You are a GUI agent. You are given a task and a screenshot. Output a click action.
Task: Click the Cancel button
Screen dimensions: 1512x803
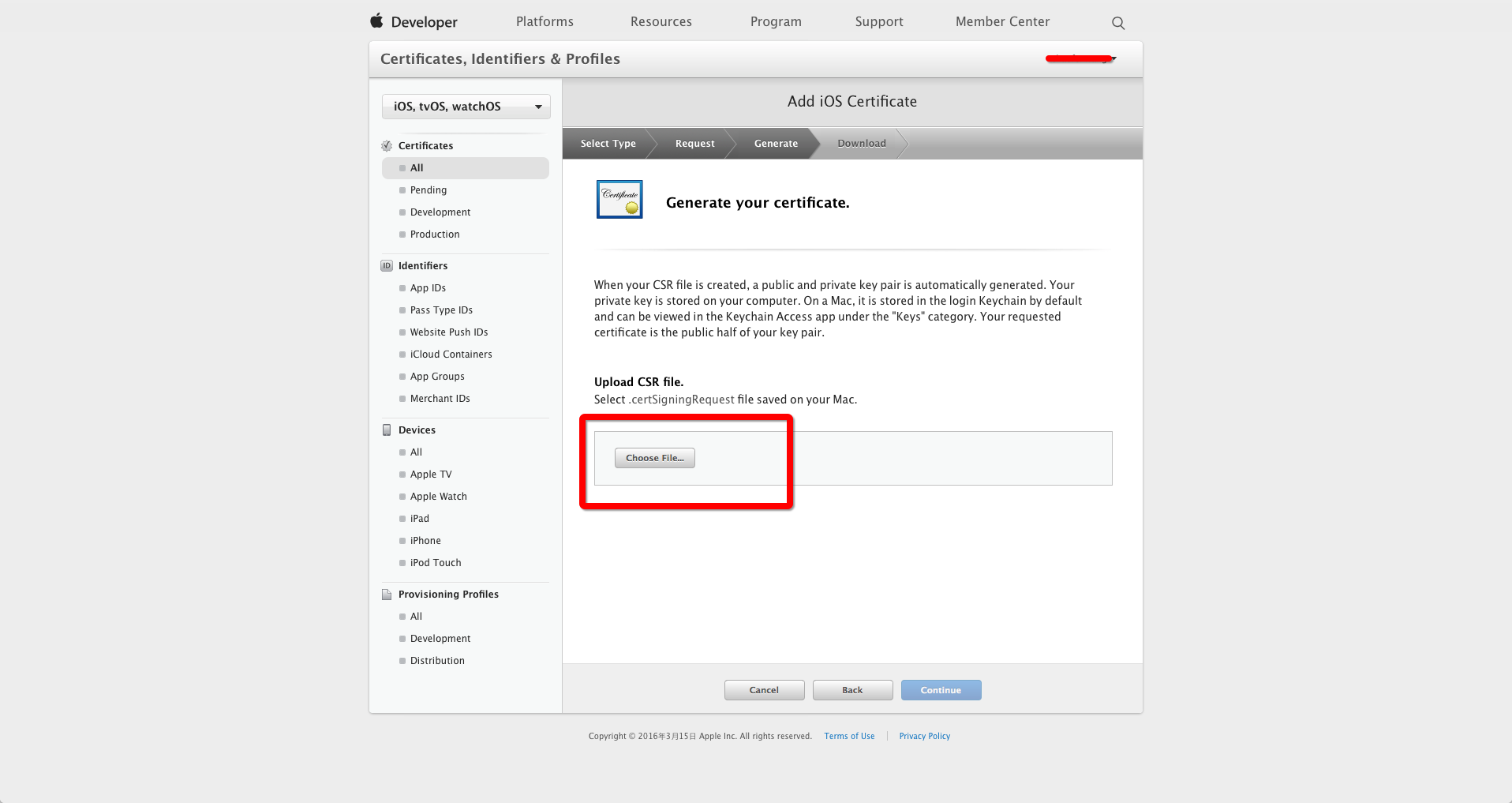pyautogui.click(x=764, y=690)
